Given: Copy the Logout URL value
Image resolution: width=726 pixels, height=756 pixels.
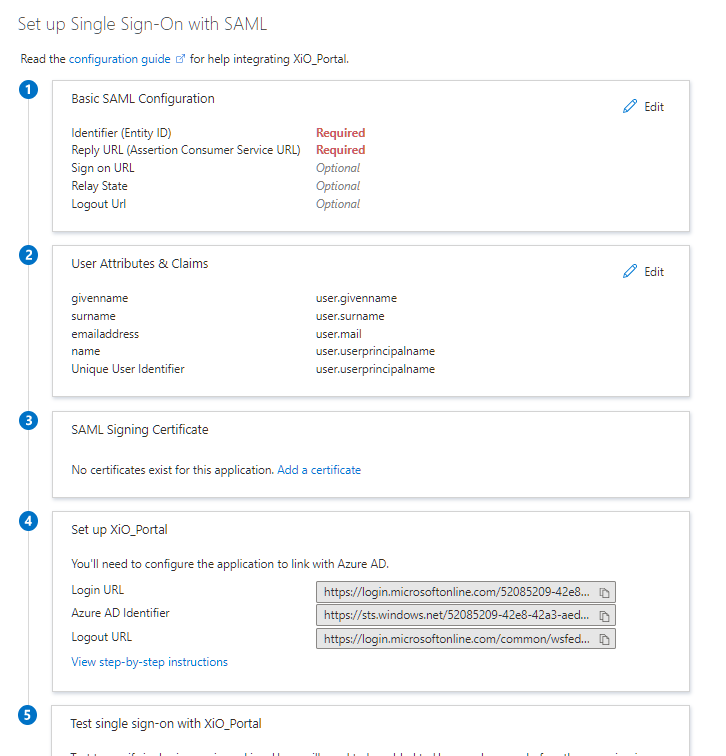Looking at the screenshot, I should click(604, 639).
